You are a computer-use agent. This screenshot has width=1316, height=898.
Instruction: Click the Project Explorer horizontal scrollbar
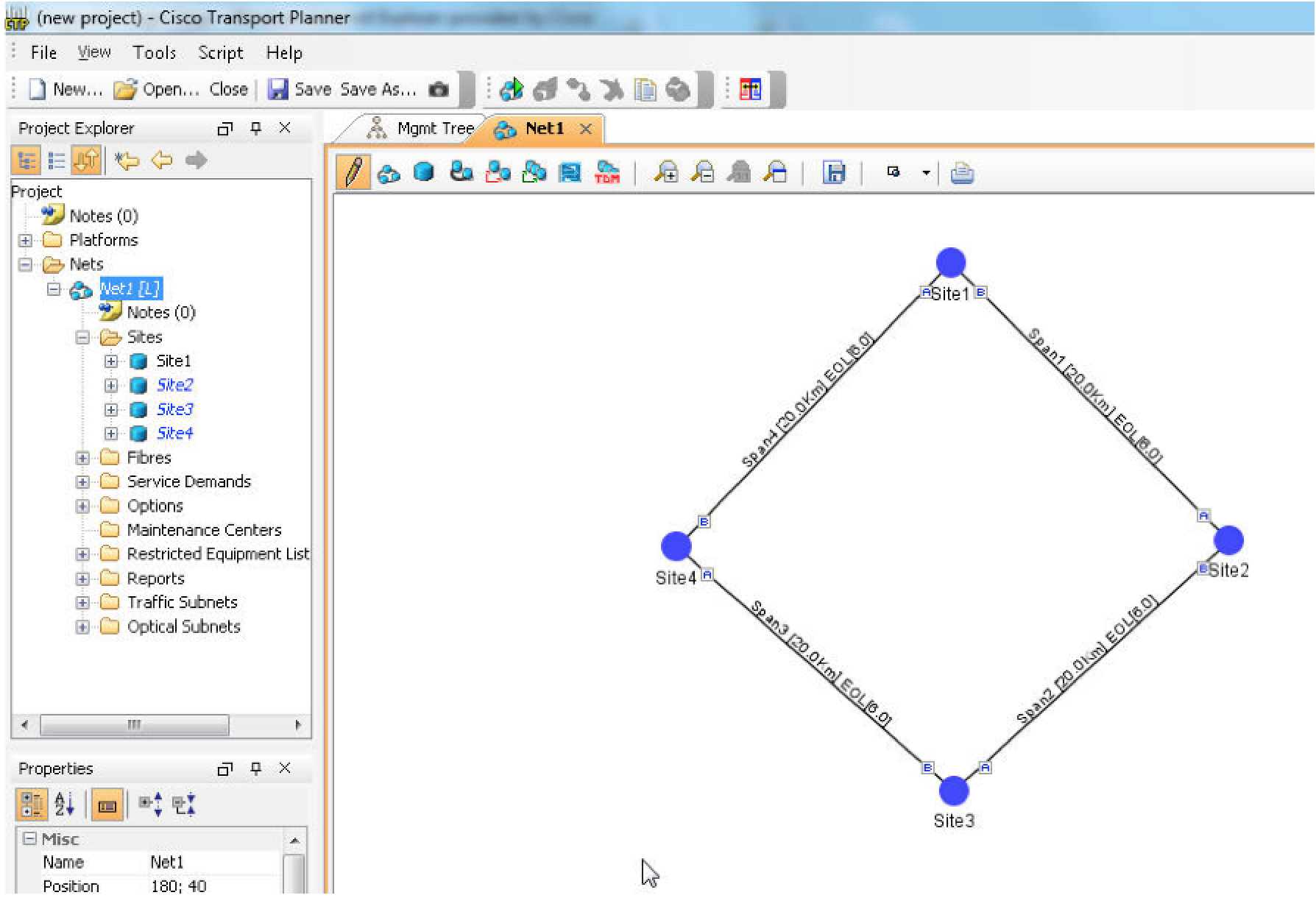click(134, 725)
